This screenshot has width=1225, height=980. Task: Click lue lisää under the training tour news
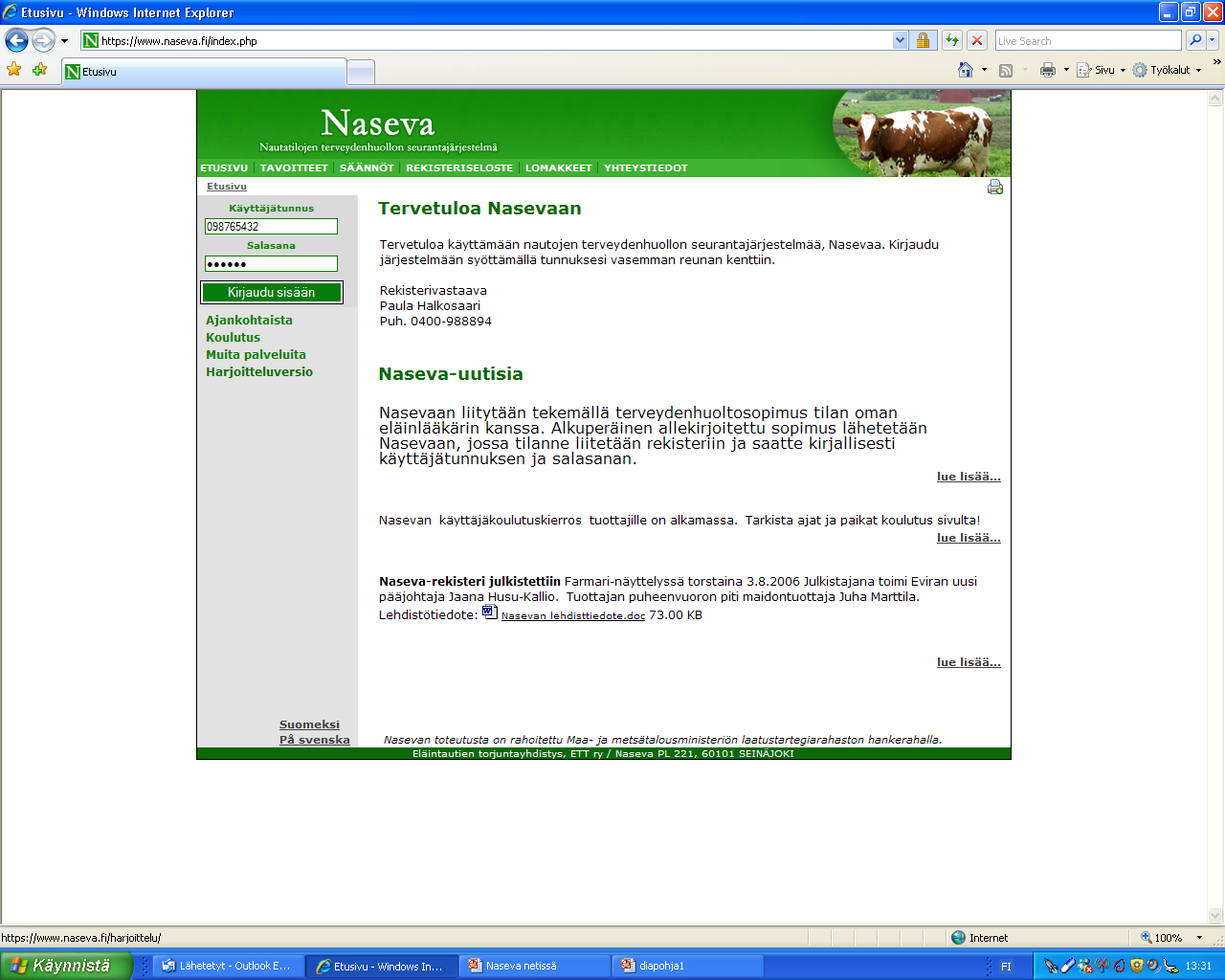[x=969, y=538]
